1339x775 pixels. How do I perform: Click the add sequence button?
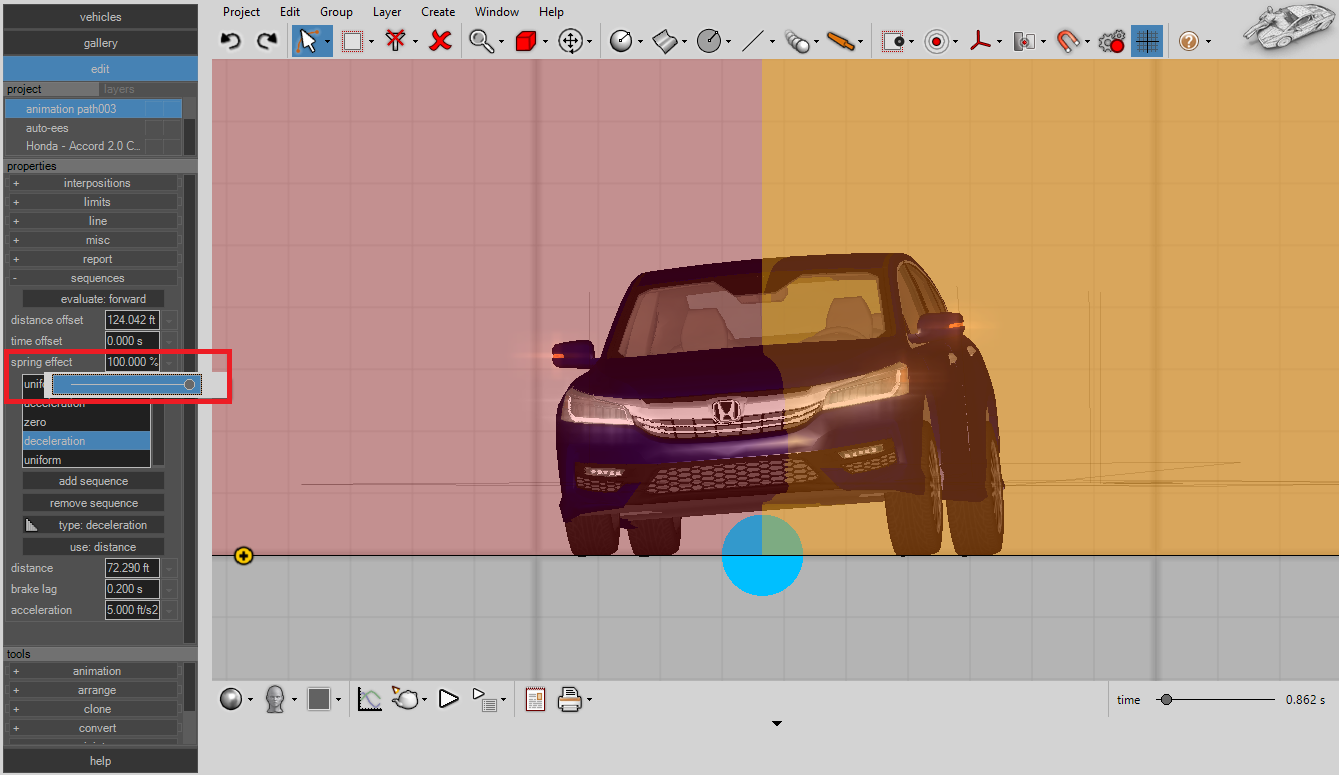(x=93, y=481)
